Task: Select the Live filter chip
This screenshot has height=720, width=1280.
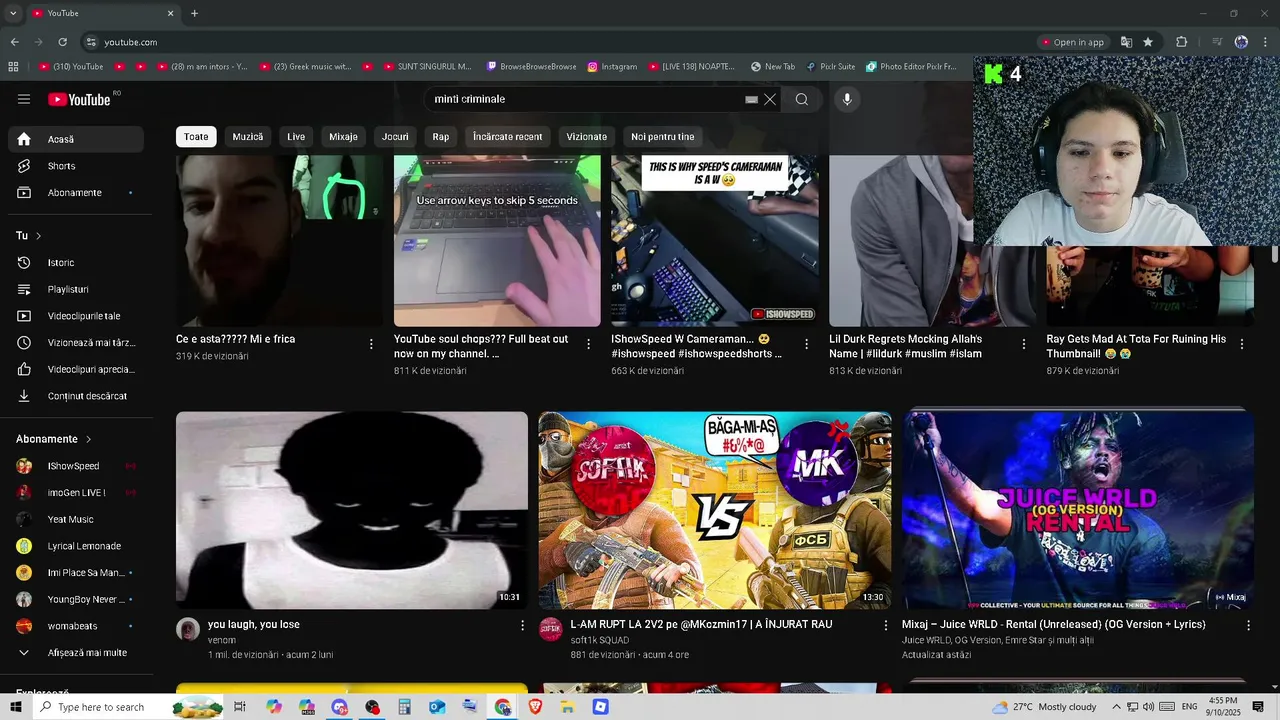Action: 296,137
